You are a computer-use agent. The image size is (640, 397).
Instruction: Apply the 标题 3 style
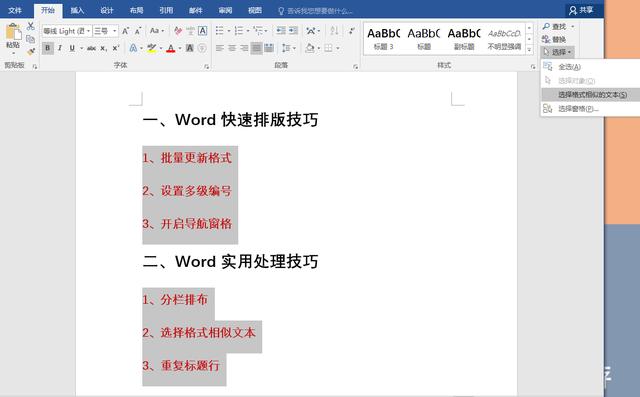384,39
